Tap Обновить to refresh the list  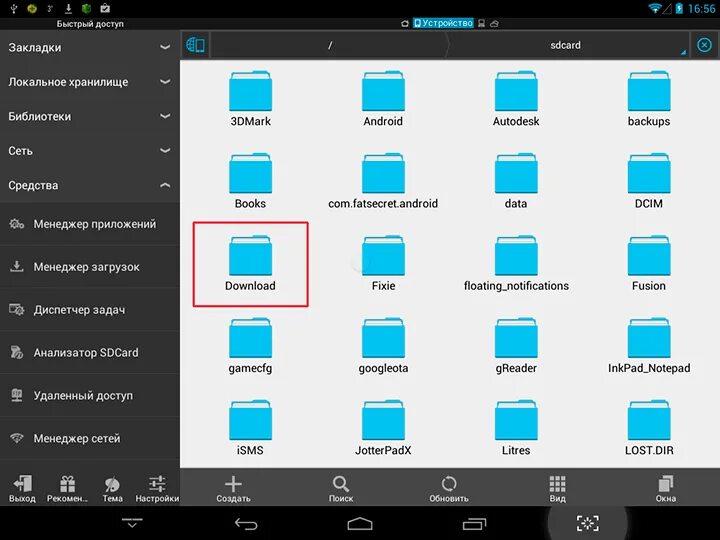coord(449,489)
